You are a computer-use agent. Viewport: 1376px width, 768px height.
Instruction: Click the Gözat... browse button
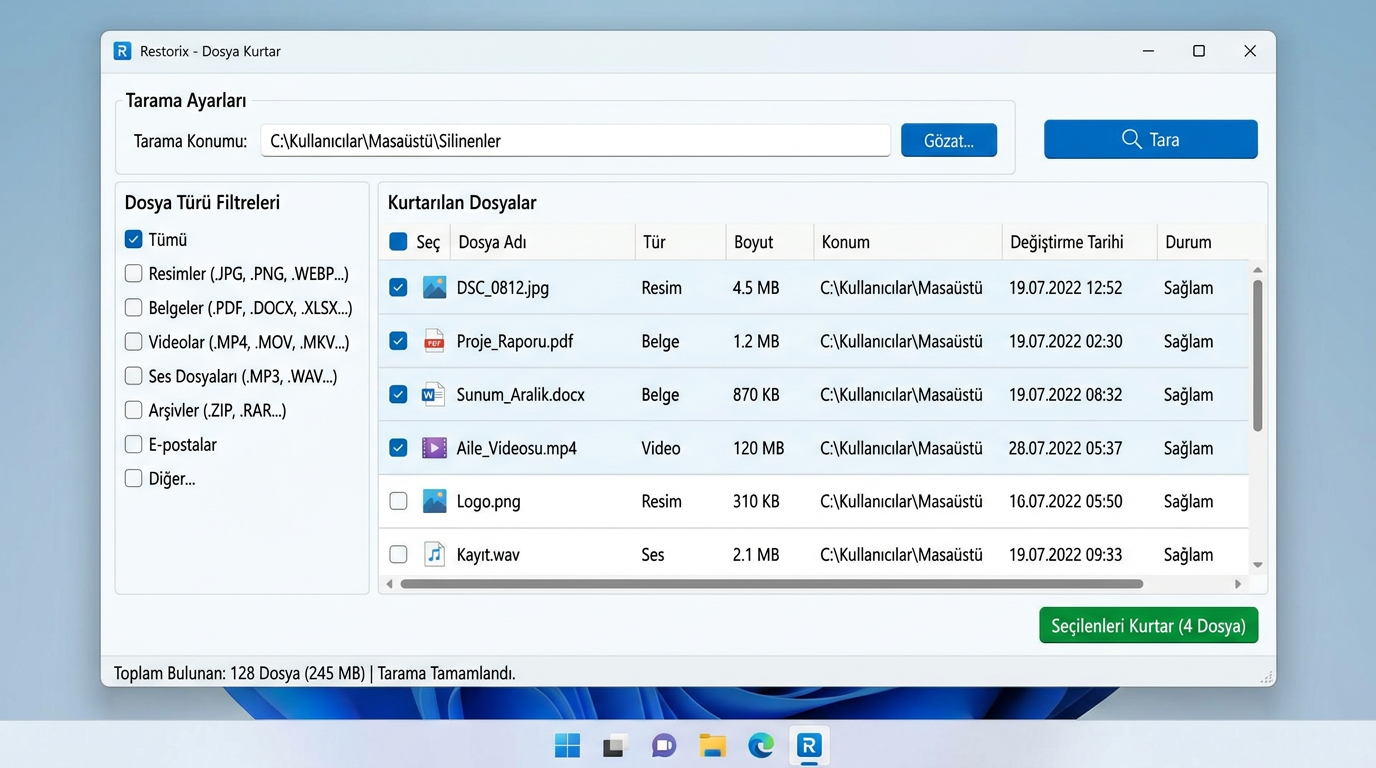pos(949,141)
